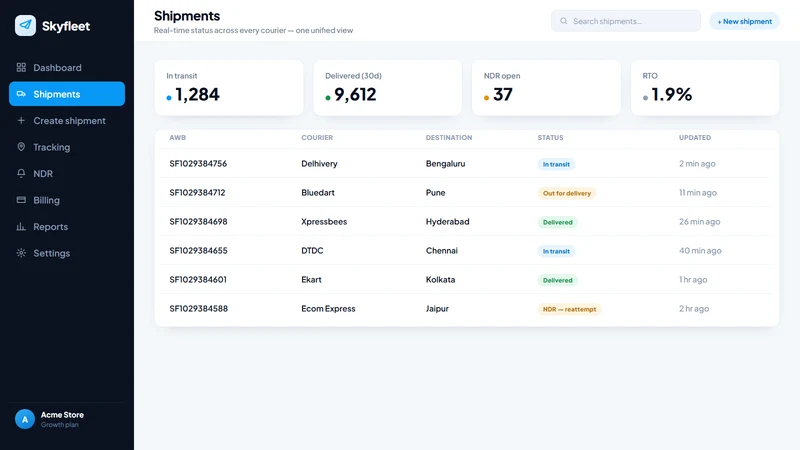Click the Skyfleet paper plane logo
This screenshot has height=450, width=800.
pos(26,26)
